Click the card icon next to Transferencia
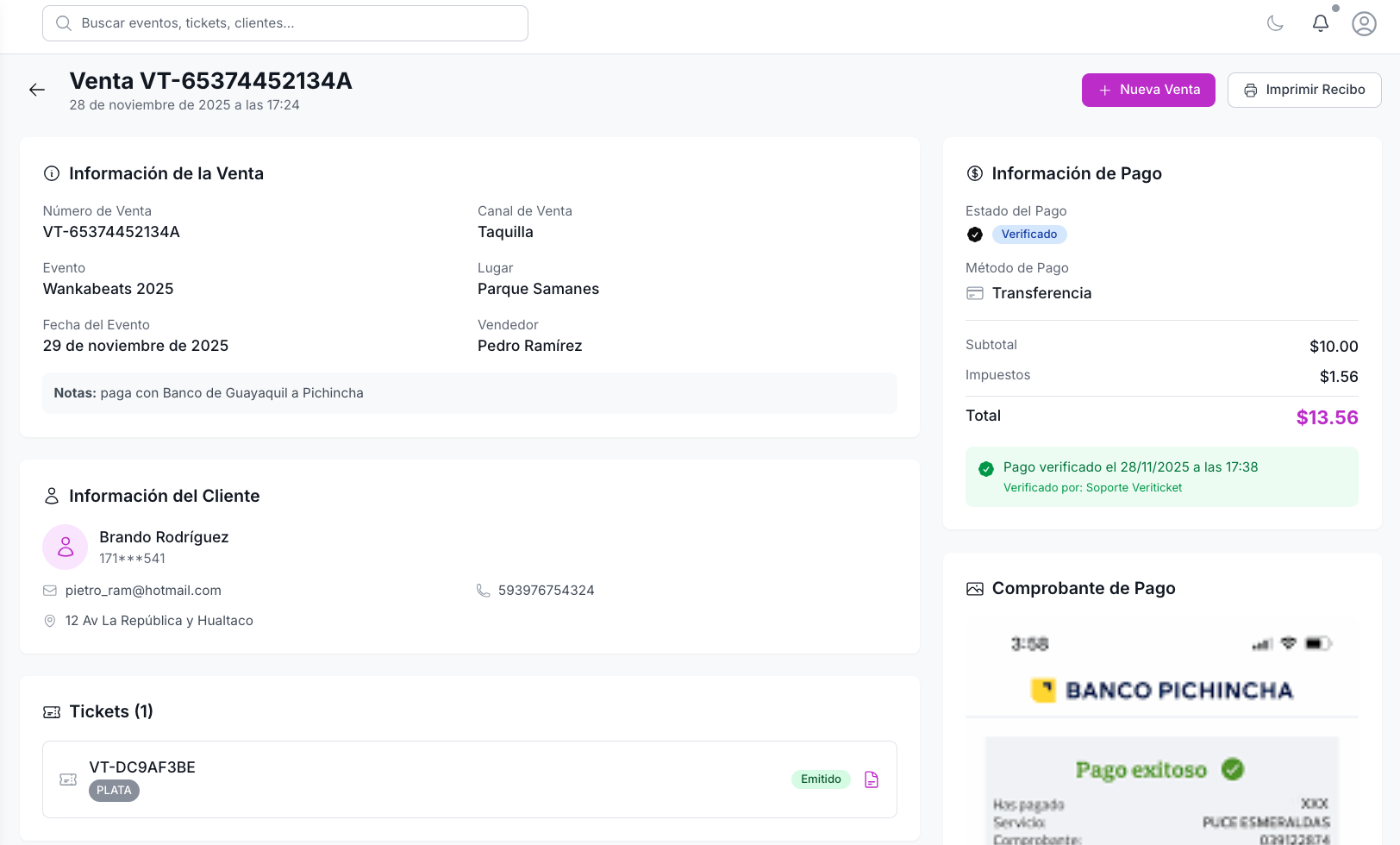The image size is (1400, 845). [974, 293]
